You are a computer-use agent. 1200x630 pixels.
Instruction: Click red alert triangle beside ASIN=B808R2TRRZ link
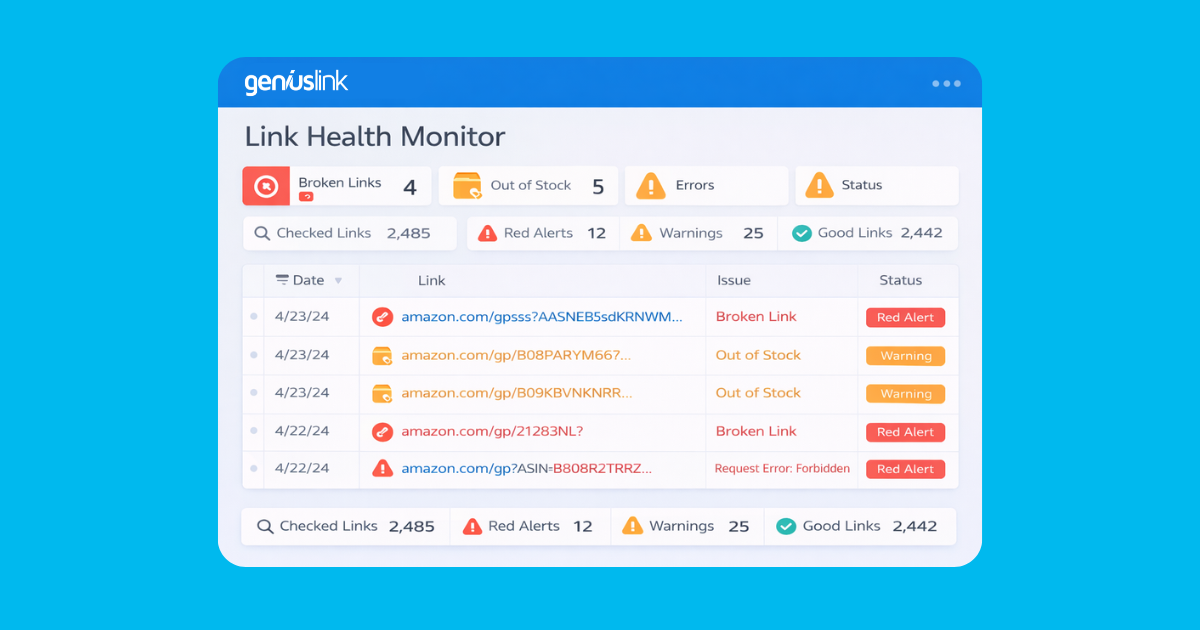382,468
